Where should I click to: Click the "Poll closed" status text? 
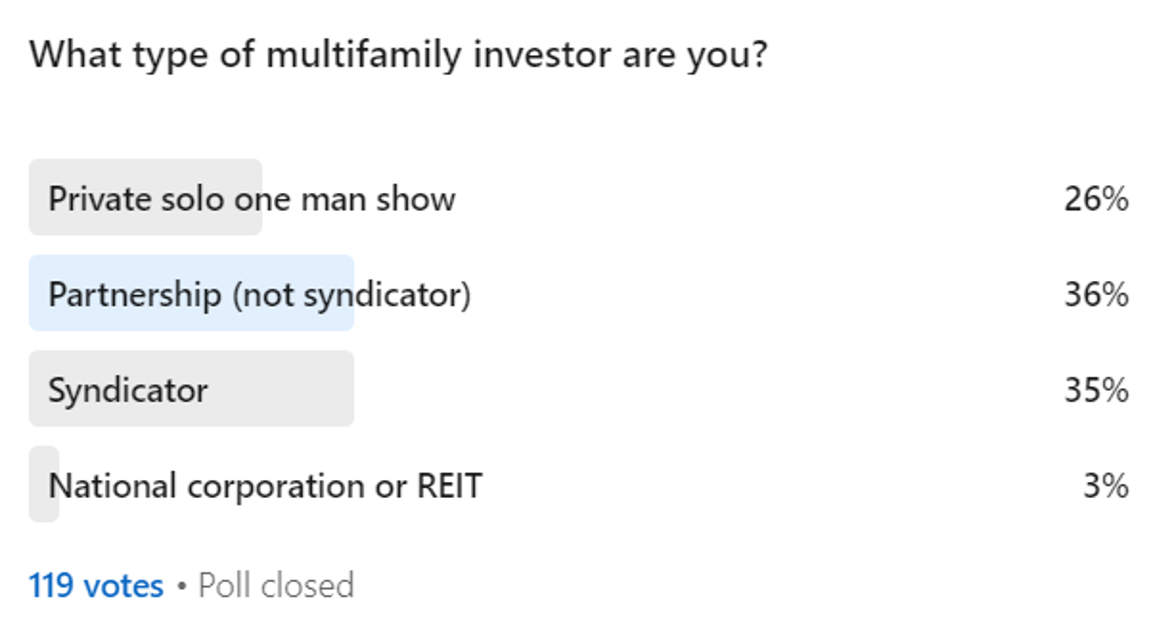(276, 585)
